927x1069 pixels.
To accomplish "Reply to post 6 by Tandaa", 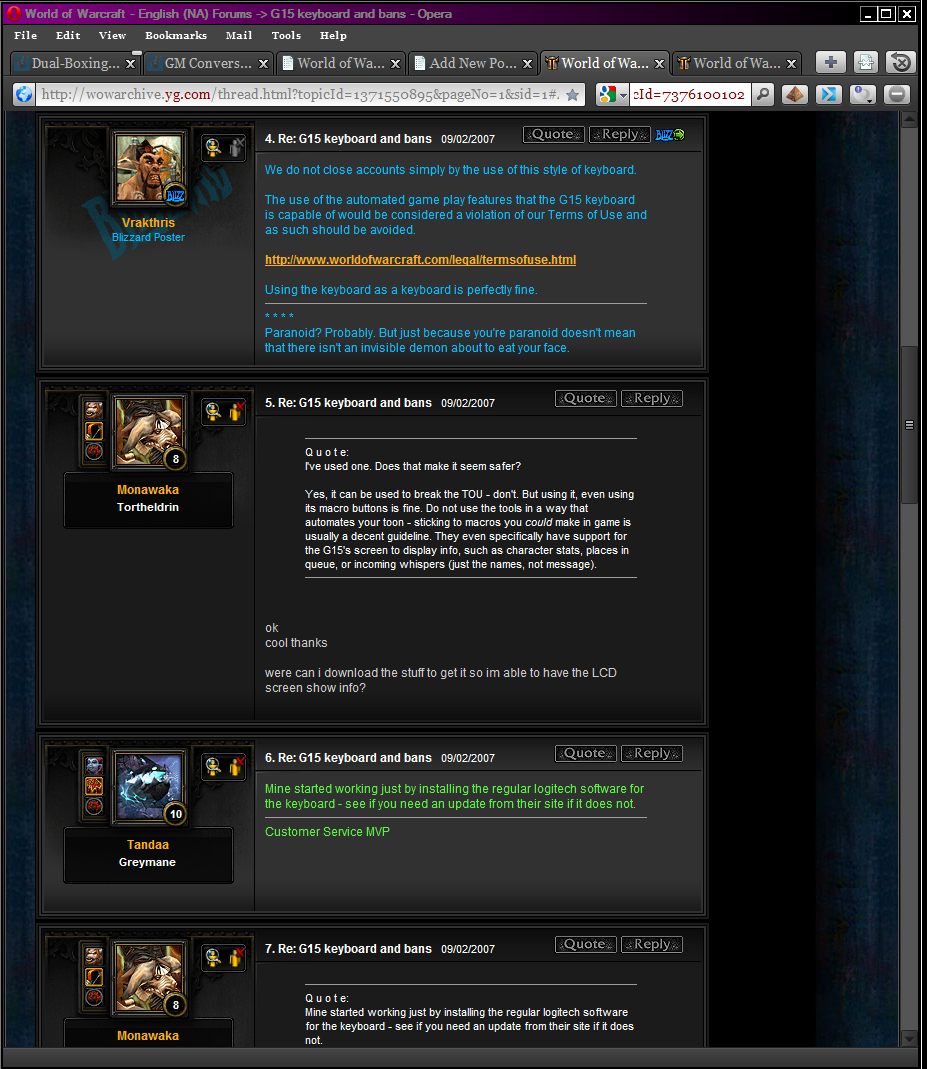I will pyautogui.click(x=652, y=753).
